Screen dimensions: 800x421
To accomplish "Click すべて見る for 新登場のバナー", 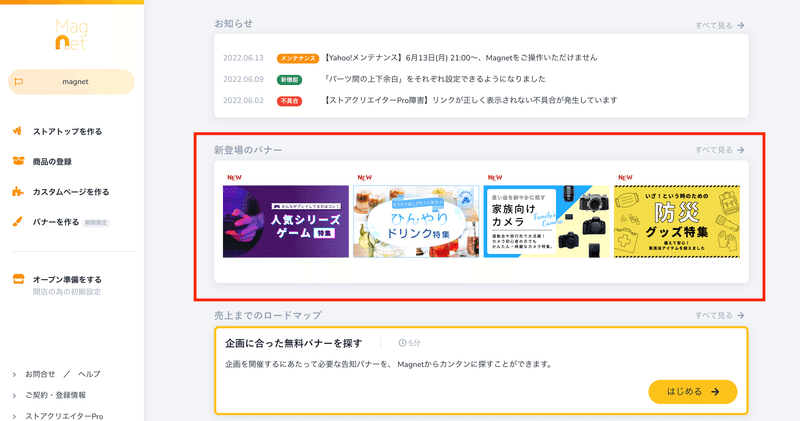I will pyautogui.click(x=713, y=150).
